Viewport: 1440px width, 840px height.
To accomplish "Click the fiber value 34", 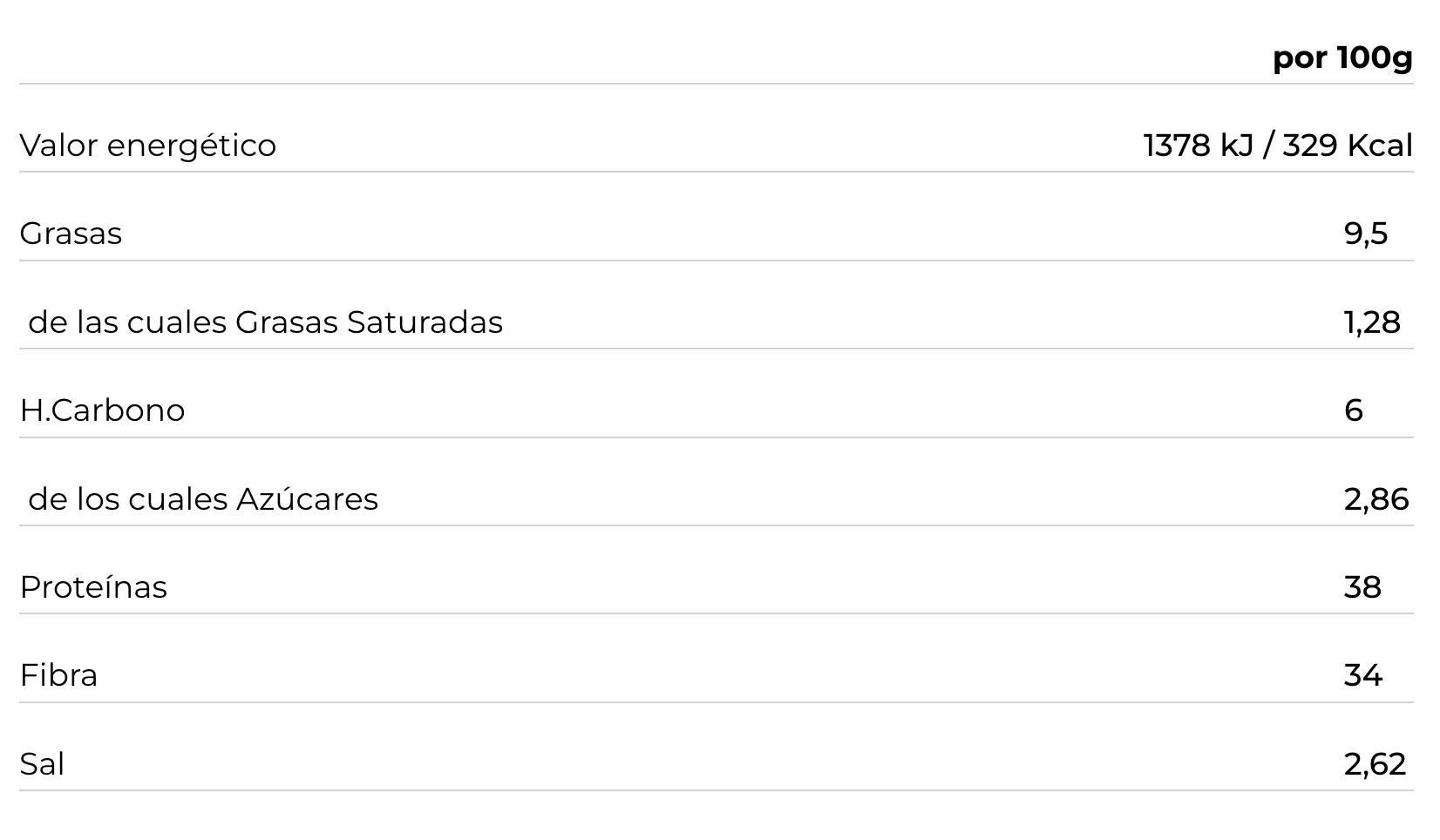I will tap(1362, 675).
